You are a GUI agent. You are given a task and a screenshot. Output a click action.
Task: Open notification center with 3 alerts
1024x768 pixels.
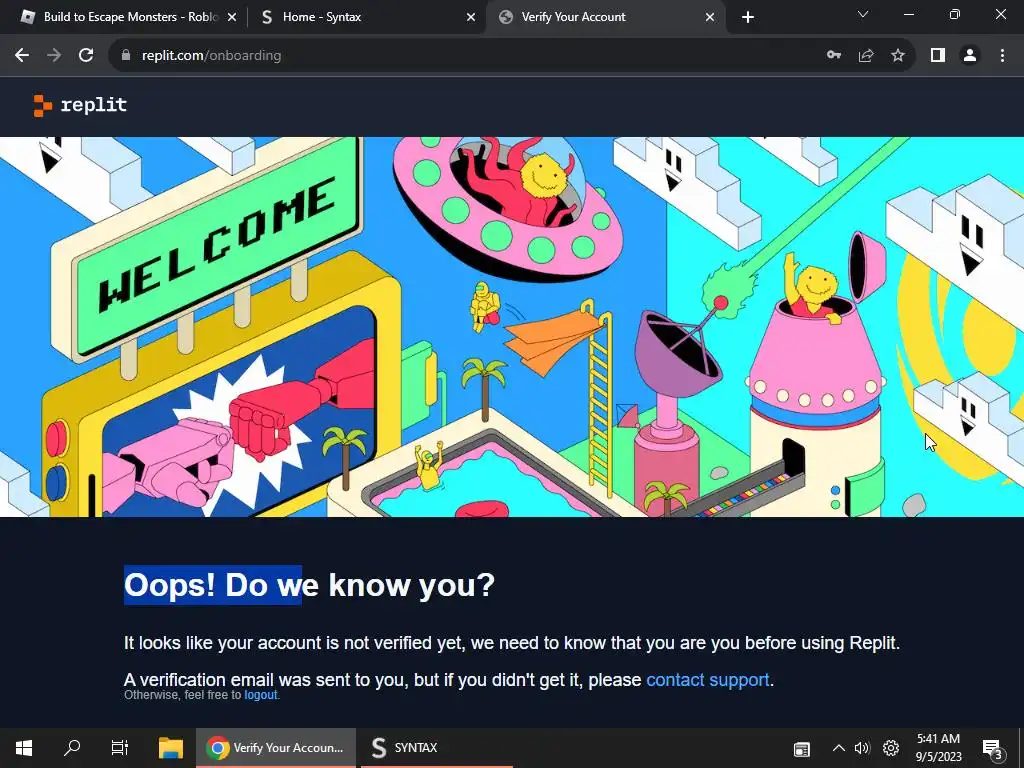[x=993, y=749]
